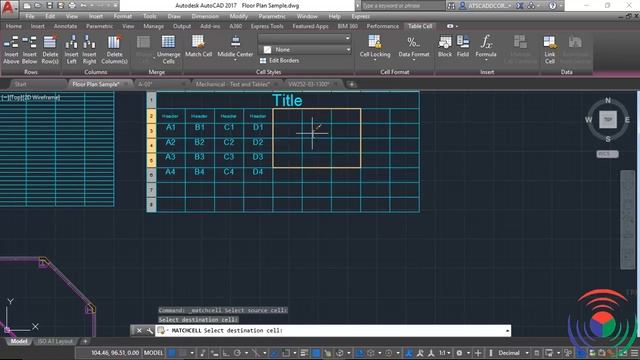Select table cell A1

[x=171, y=127]
